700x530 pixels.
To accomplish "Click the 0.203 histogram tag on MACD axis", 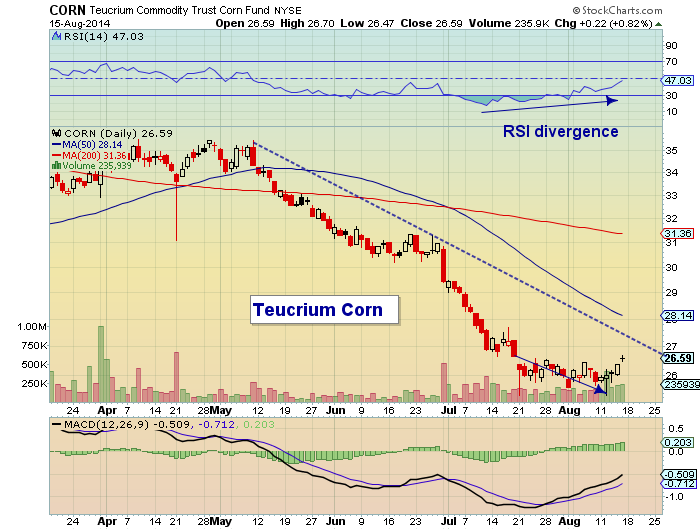I will 677,442.
